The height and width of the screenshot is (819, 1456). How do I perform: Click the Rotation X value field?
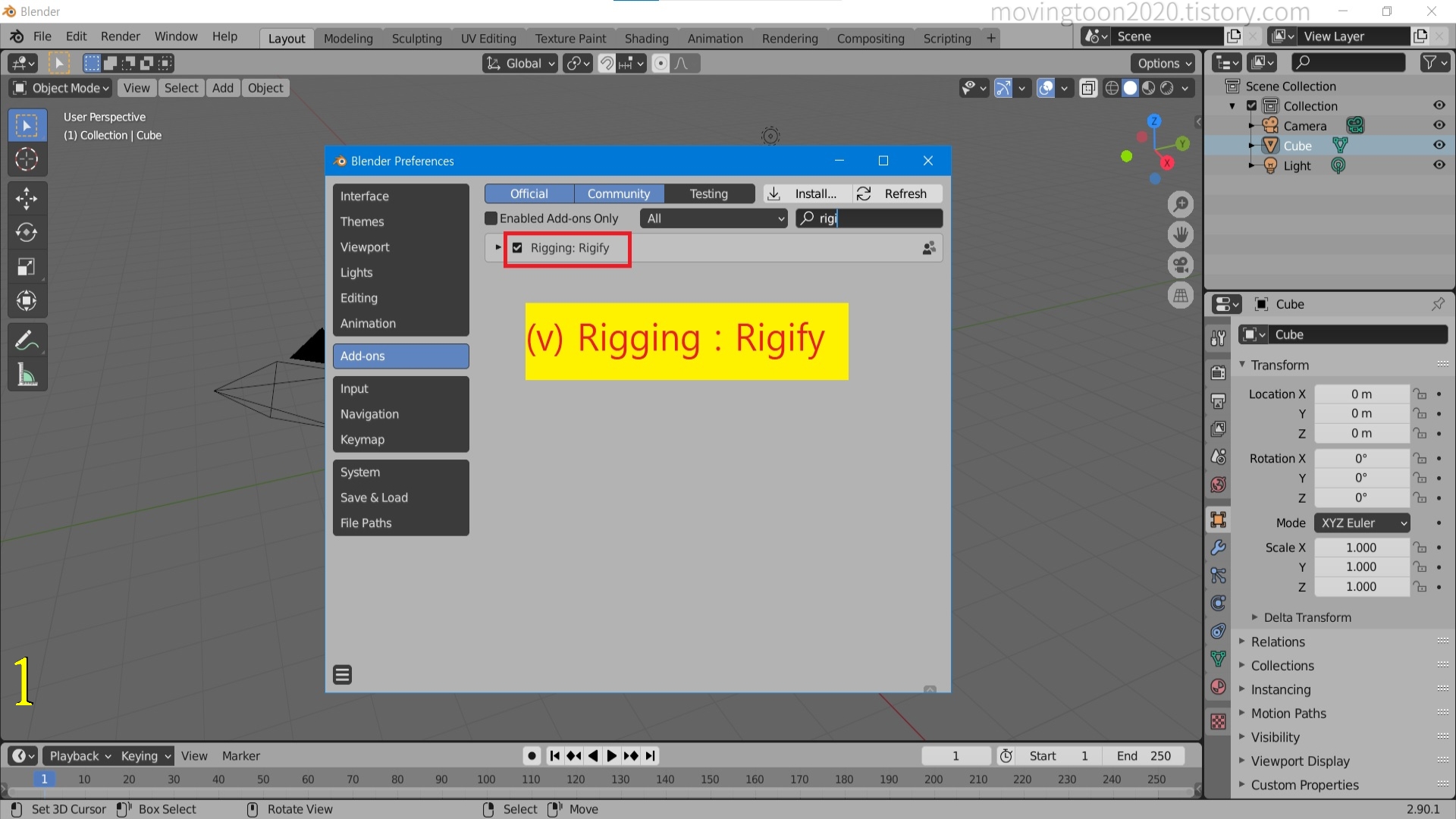(1361, 459)
